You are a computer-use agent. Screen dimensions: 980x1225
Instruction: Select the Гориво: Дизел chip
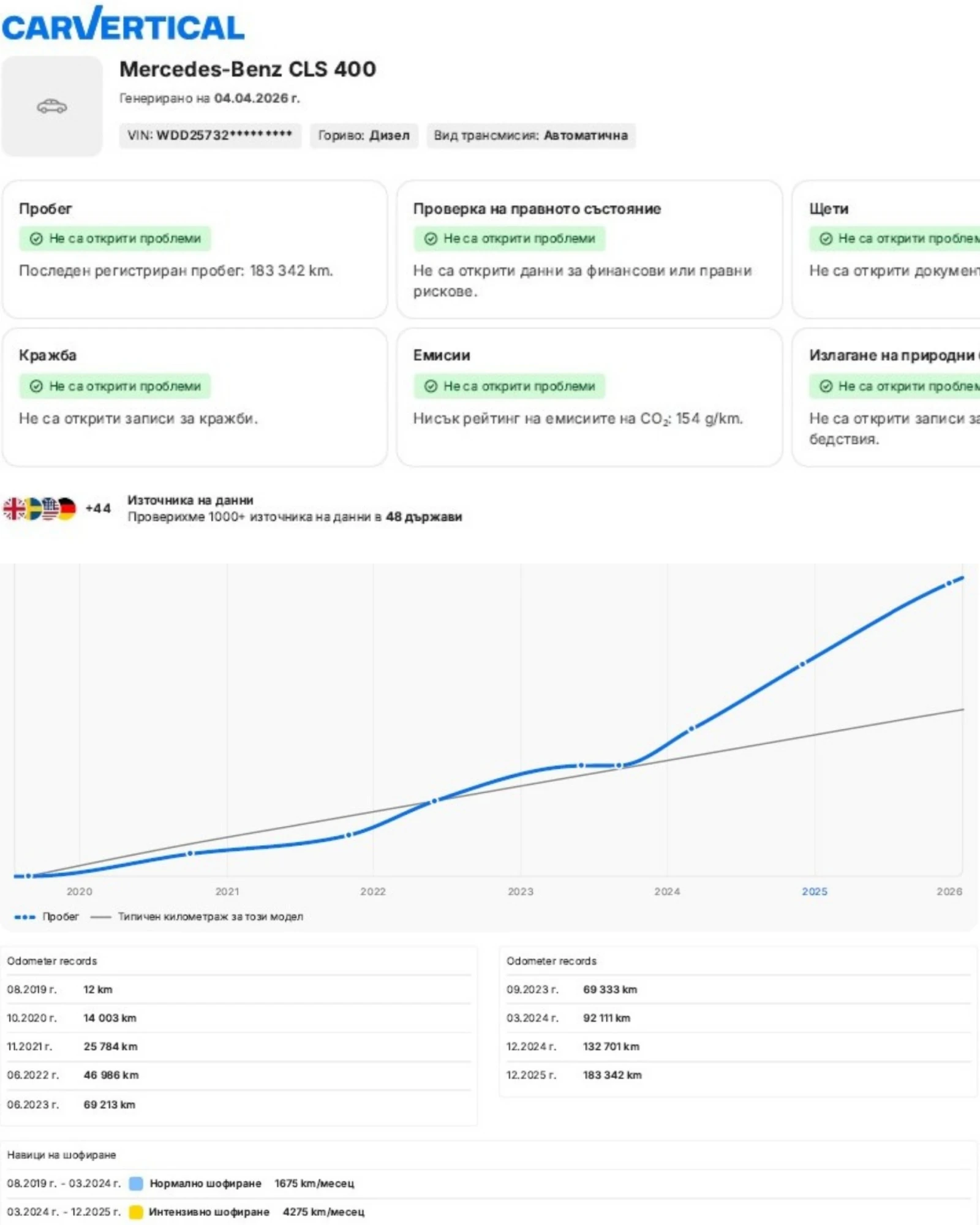[x=364, y=135]
